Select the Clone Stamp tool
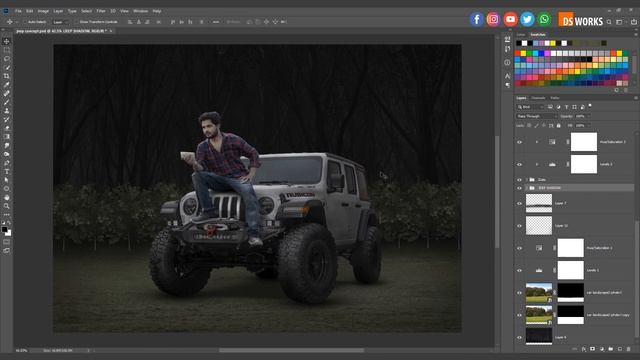Screen dimensions: 640x360 (7, 111)
